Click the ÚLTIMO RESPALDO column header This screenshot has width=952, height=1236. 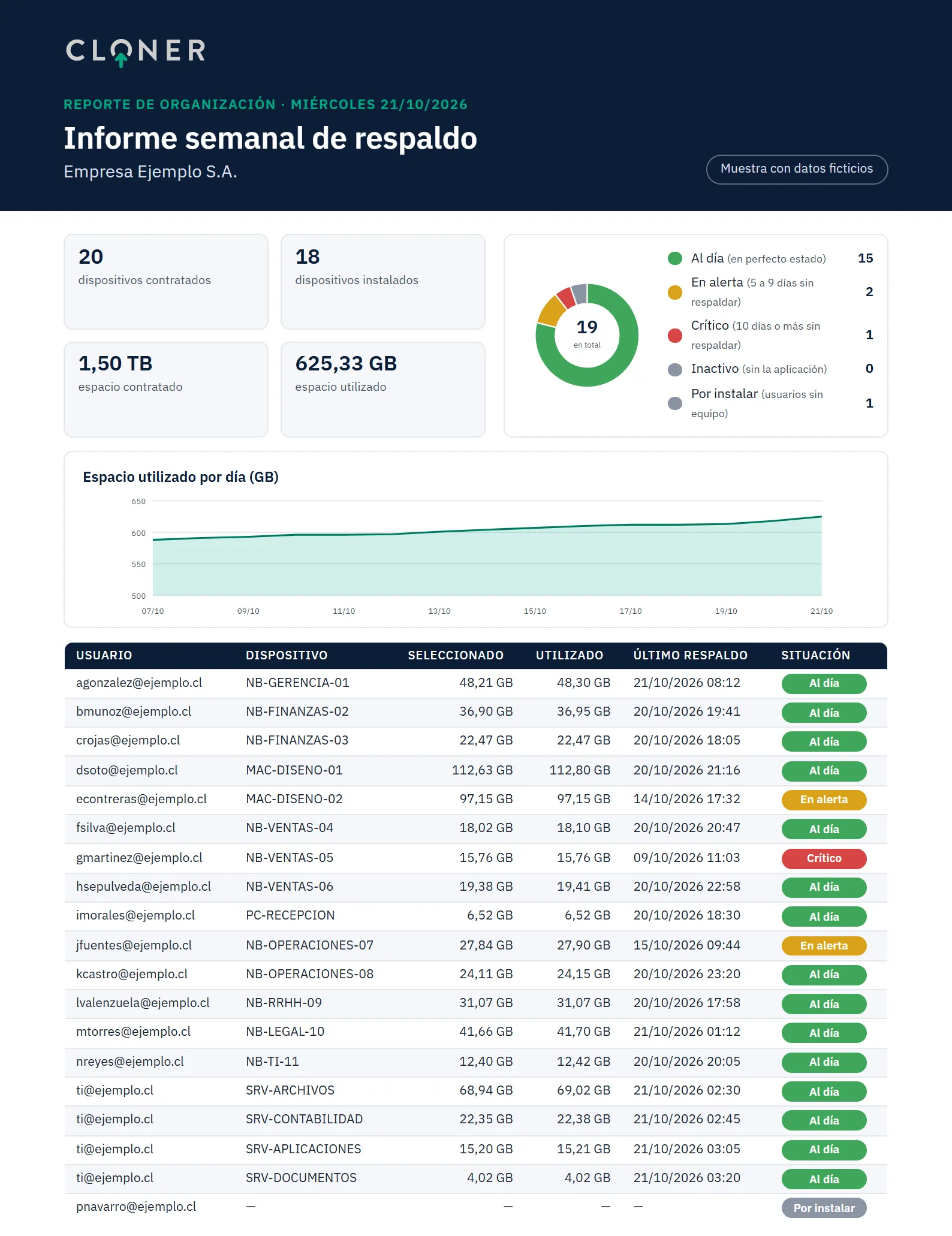pos(691,655)
